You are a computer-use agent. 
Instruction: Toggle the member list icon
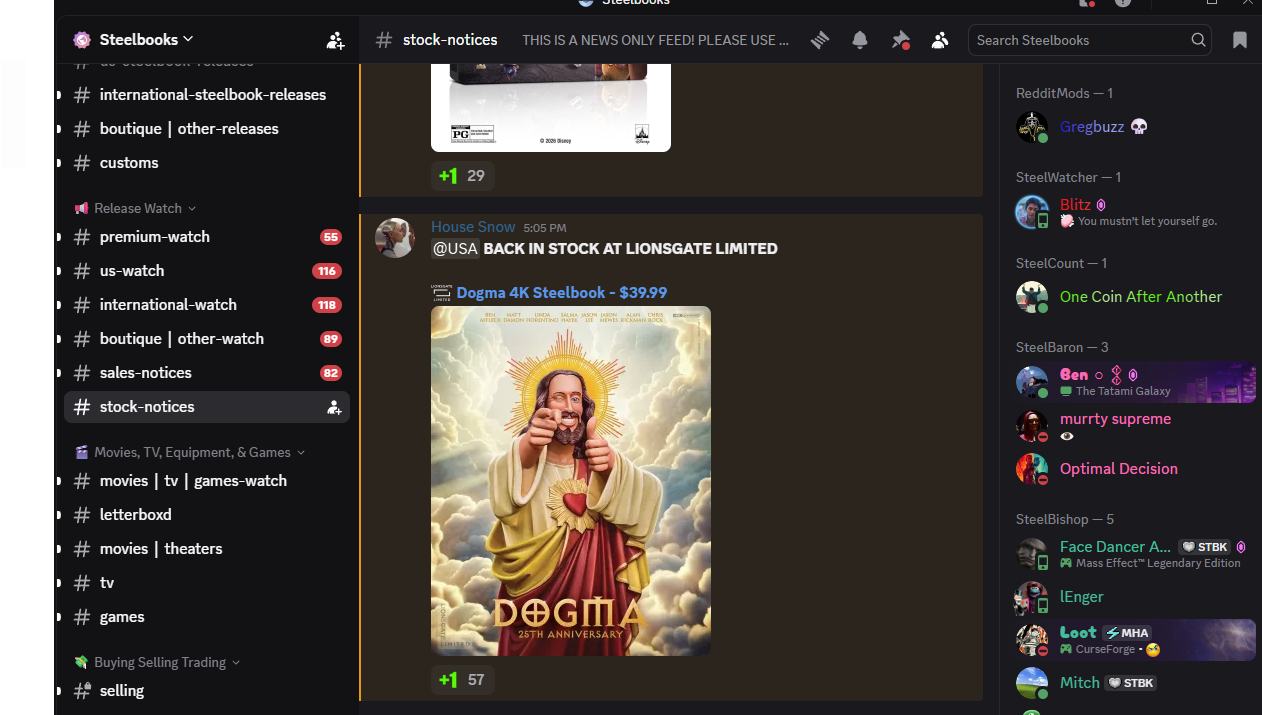tap(940, 40)
